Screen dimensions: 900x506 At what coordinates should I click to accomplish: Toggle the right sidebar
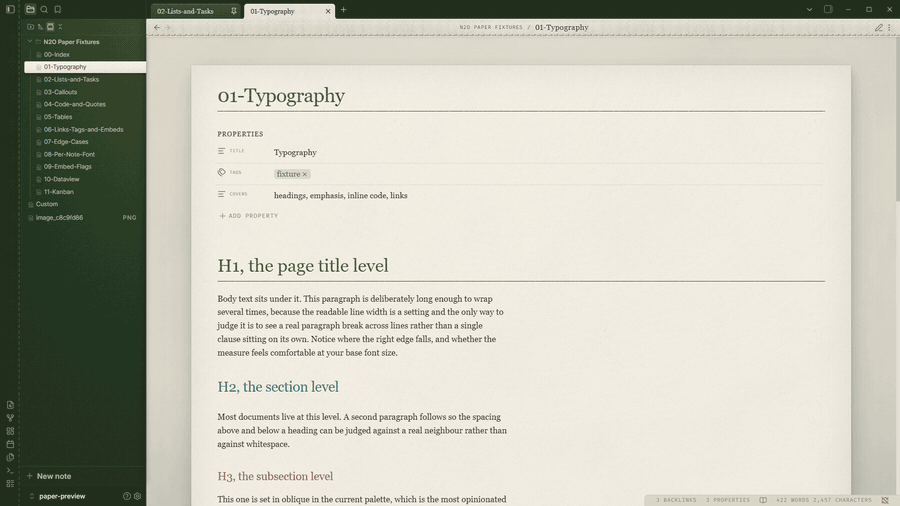click(x=828, y=9)
